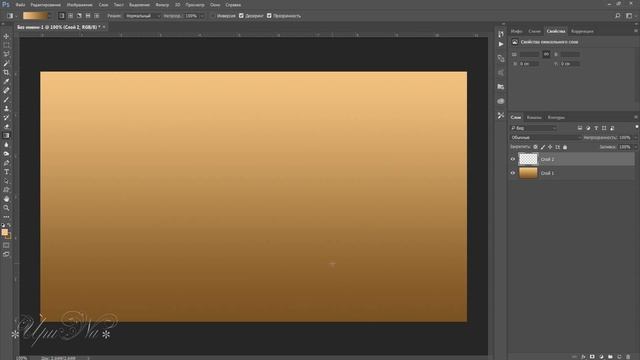Open the Режим blending mode dropdown
640x360 pixels.
tap(142, 16)
